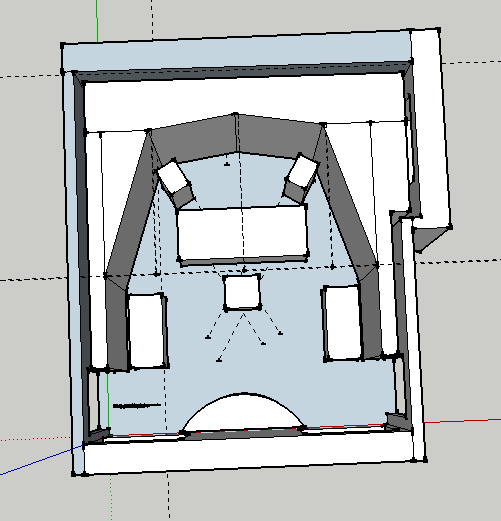Screen dimensions: 501x521
Task: Click the right angled speaker box
Action: click(301, 178)
